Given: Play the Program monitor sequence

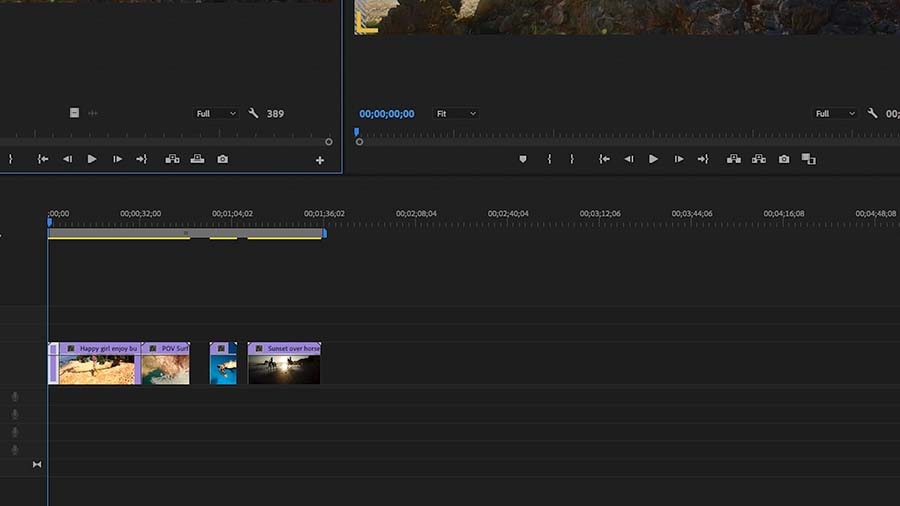Looking at the screenshot, I should [653, 159].
